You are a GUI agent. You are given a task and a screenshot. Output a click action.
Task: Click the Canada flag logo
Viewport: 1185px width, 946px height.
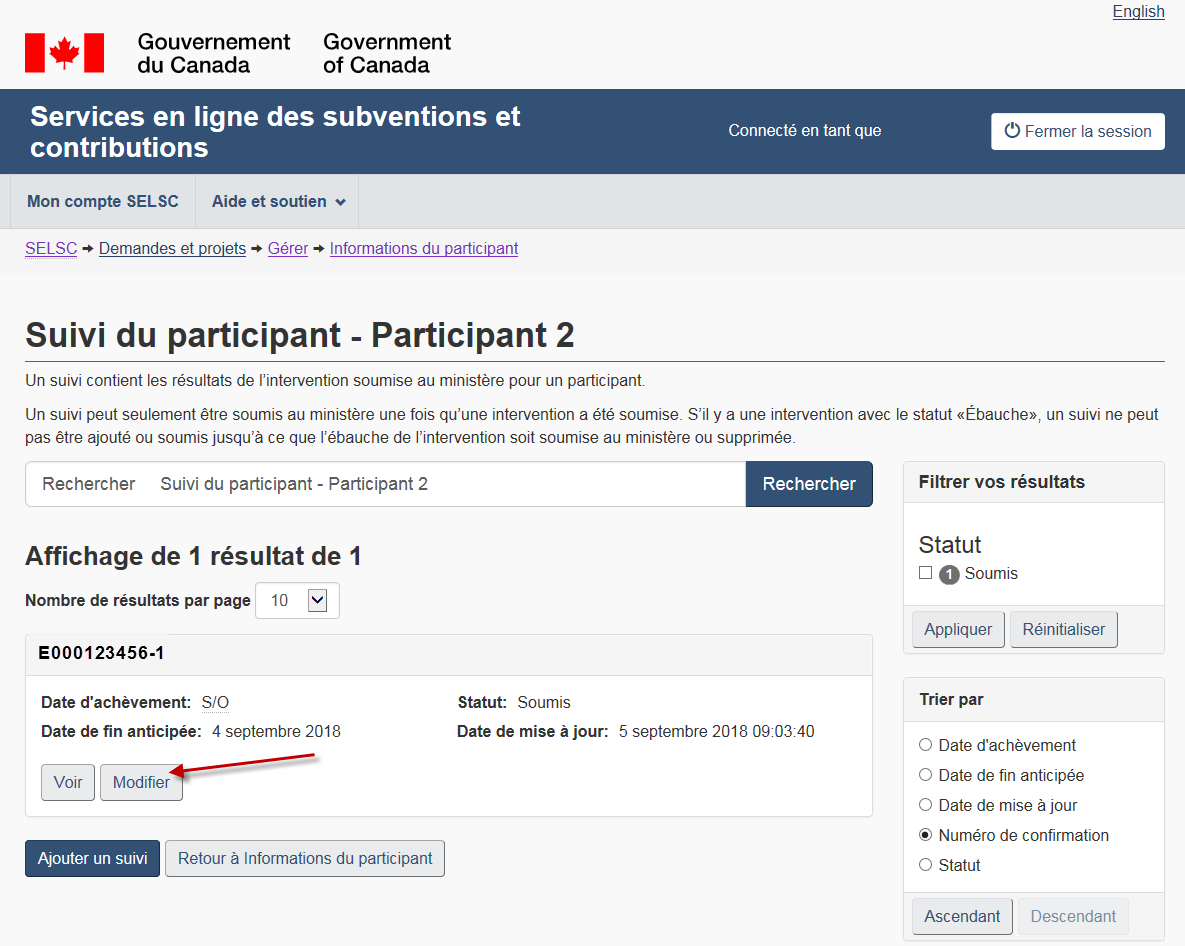tap(64, 53)
